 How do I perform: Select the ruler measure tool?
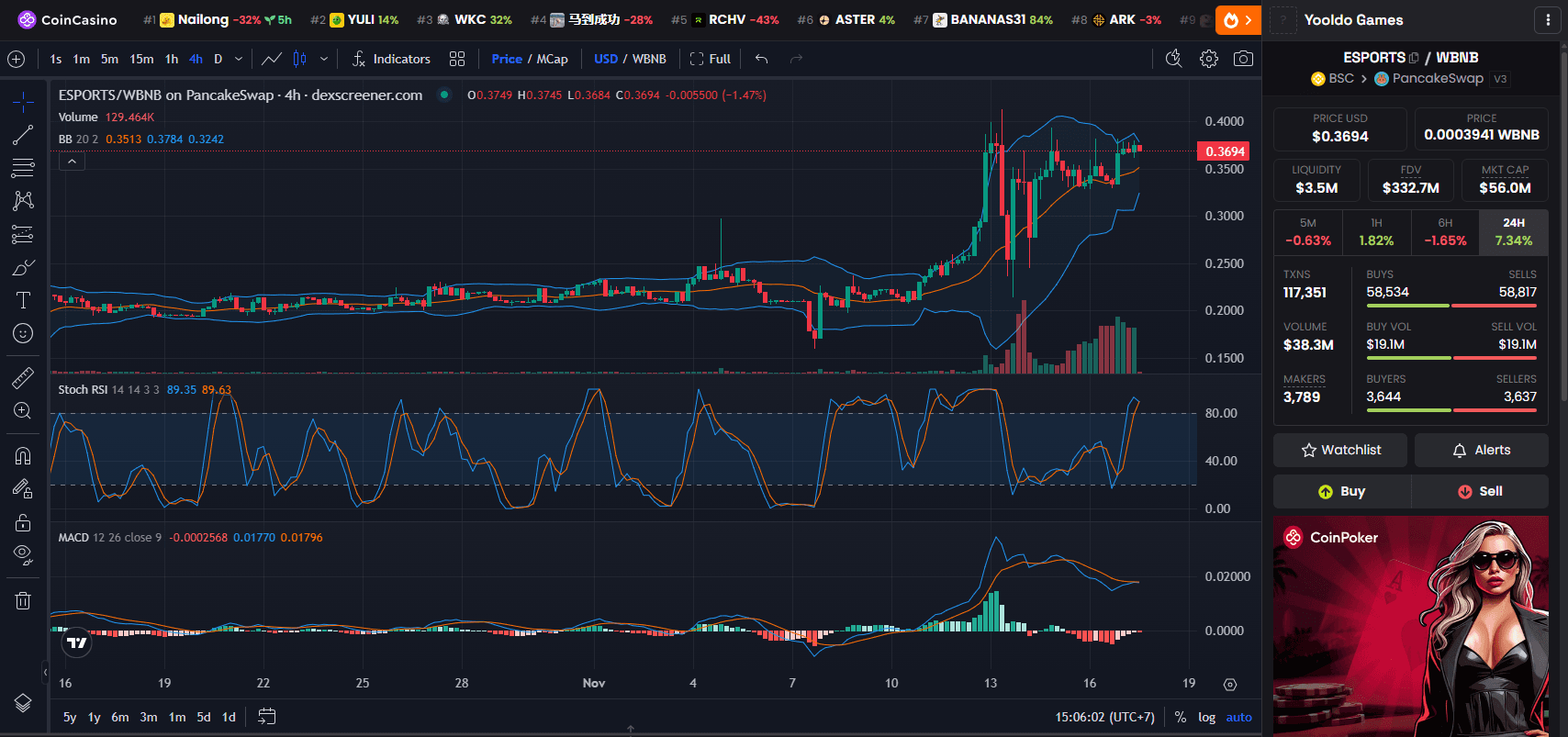23,377
